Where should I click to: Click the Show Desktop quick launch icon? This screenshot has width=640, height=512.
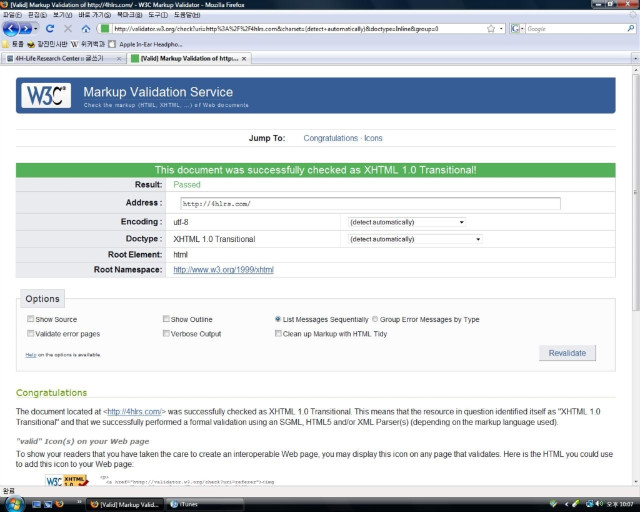click(x=36, y=504)
